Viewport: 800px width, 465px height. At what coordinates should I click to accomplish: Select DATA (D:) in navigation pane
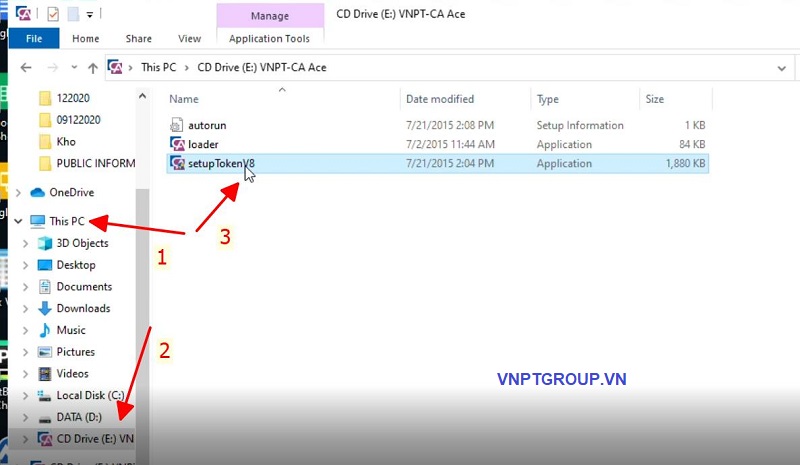[79, 417]
